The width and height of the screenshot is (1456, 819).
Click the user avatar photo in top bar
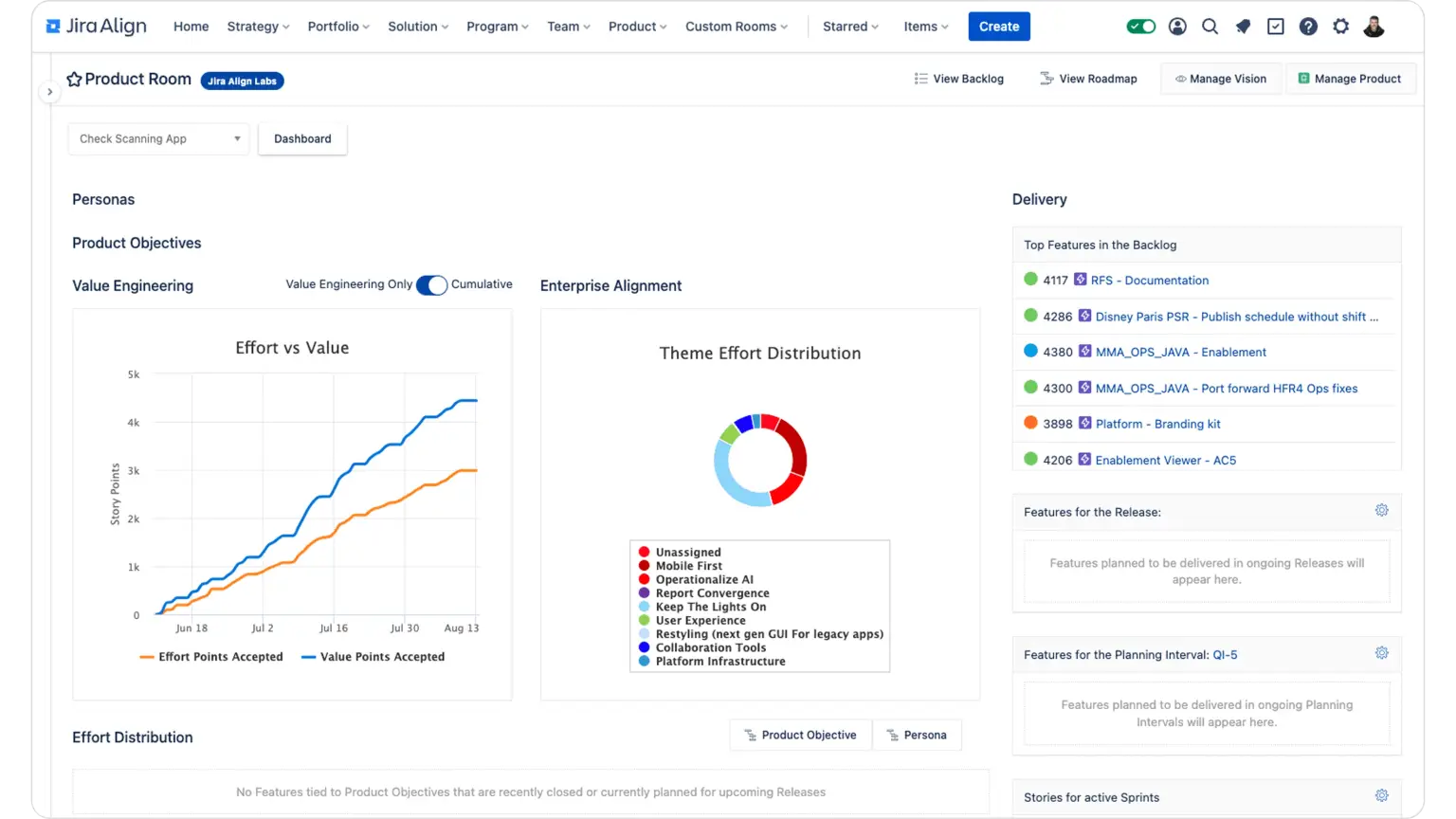[x=1374, y=27]
